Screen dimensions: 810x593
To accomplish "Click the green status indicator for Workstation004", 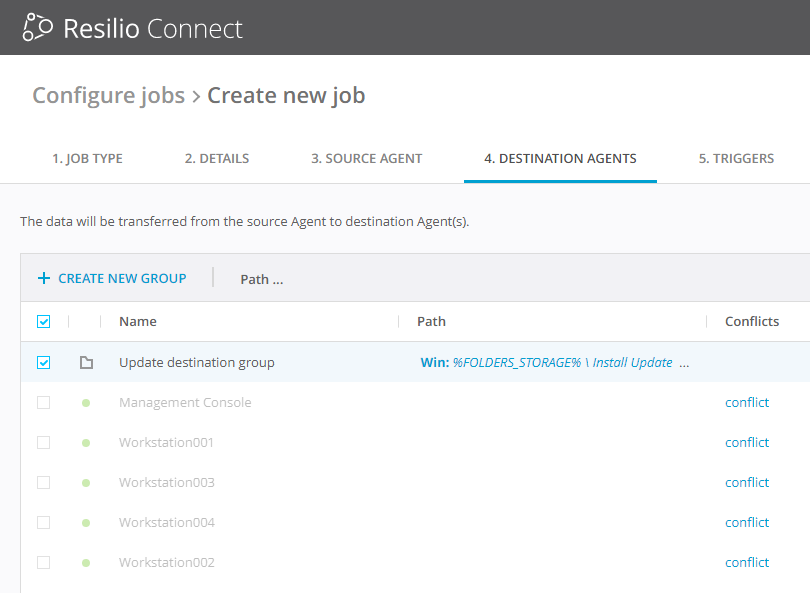I will (86, 522).
